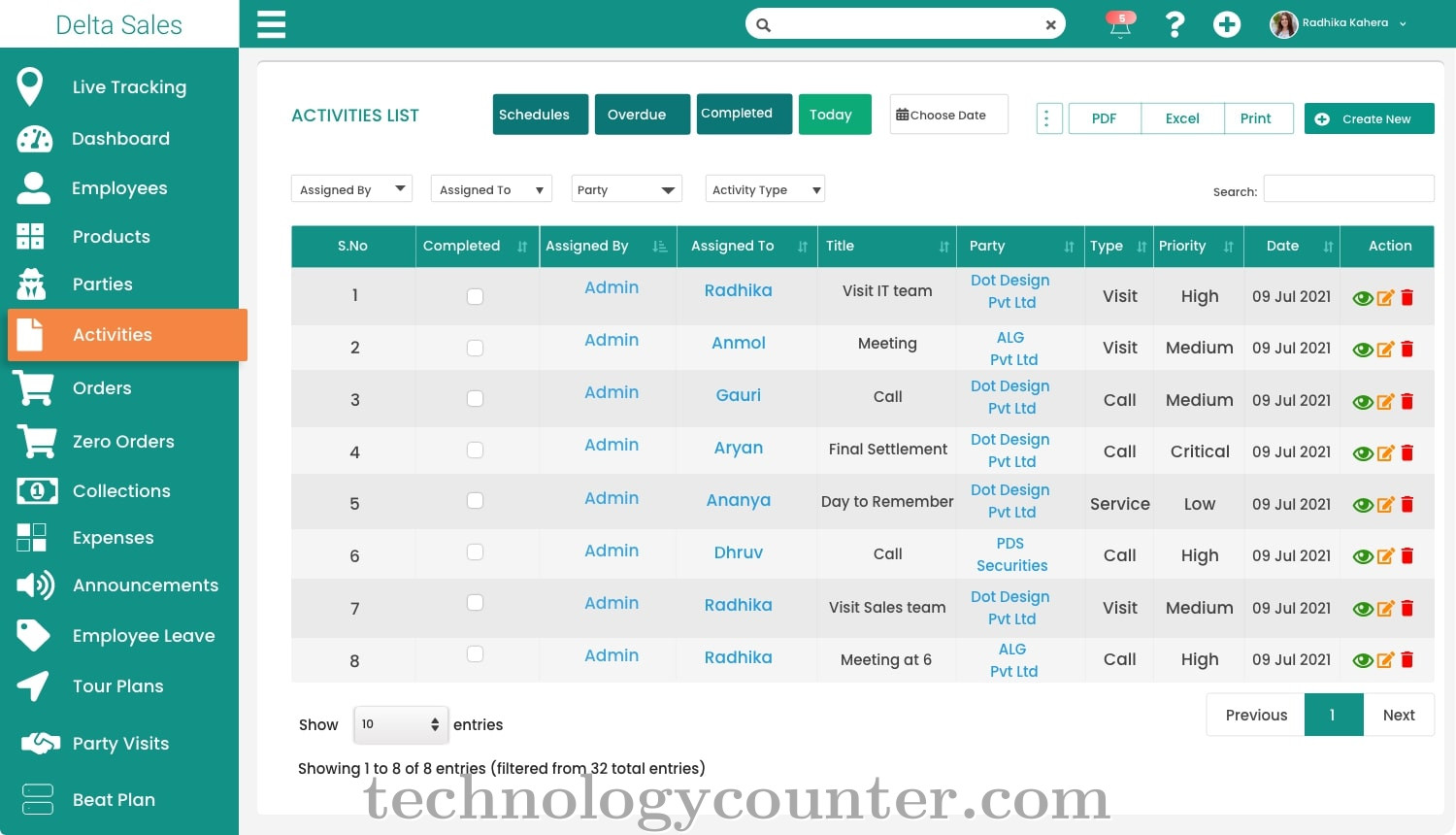Open the Assigned By filter dropdown

point(351,188)
